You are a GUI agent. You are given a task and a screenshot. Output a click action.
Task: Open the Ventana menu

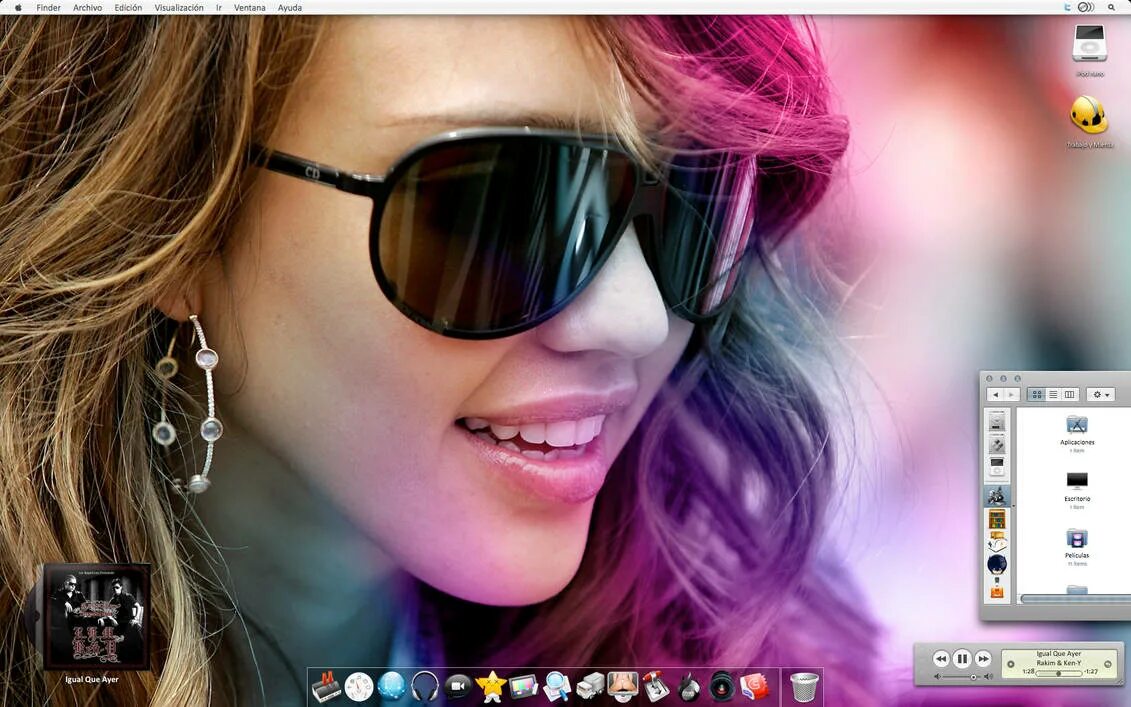tap(250, 7)
